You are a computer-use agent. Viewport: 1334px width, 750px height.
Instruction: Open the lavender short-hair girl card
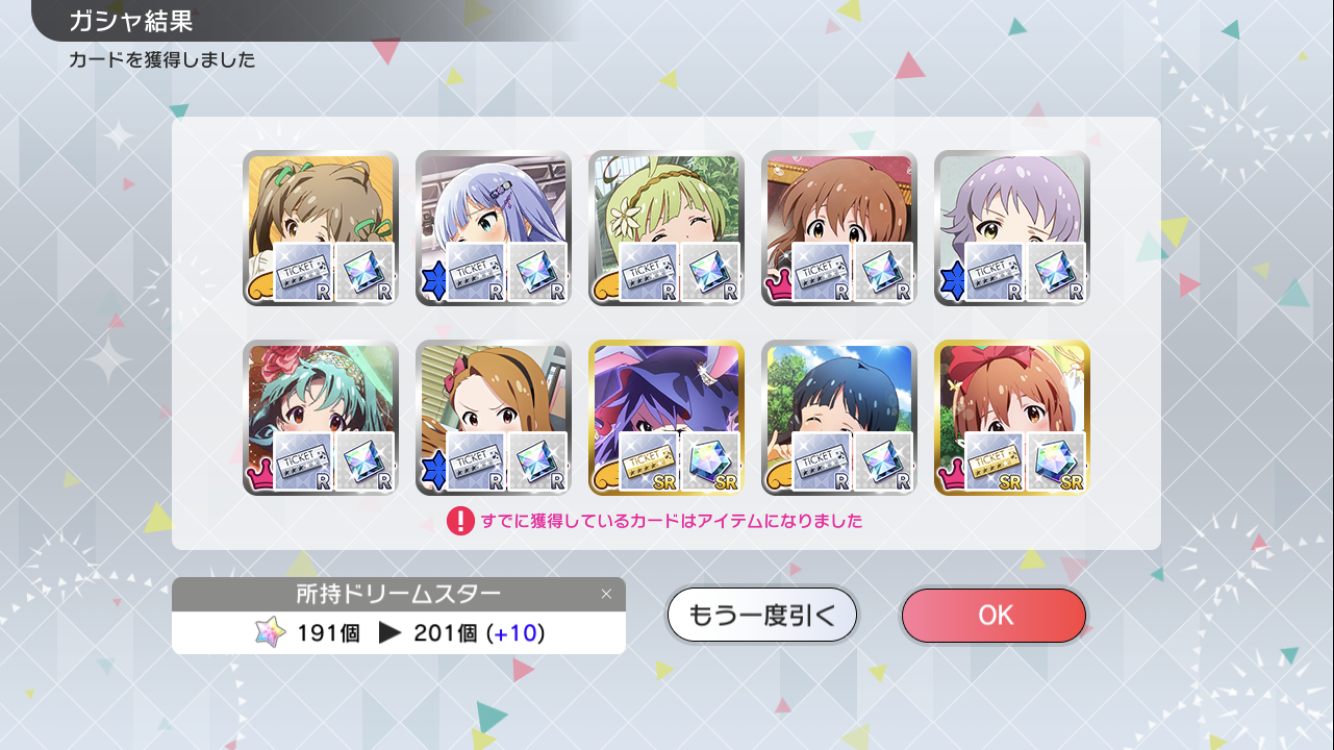1012,228
